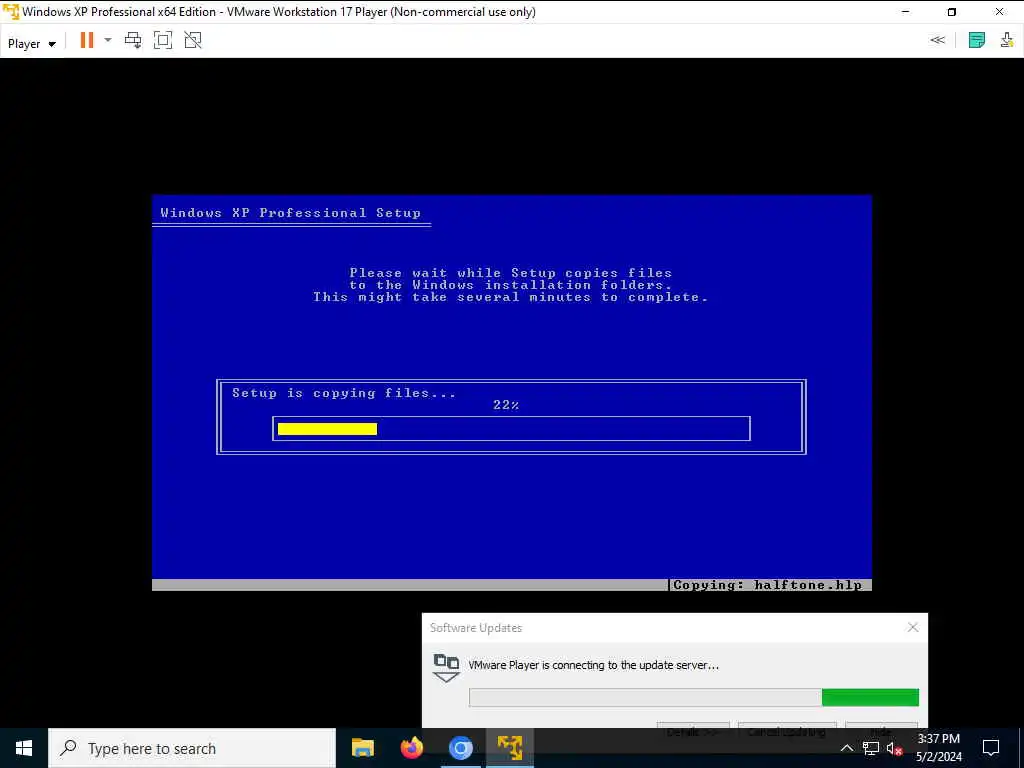Pause the virtual machine with the orange pause button
This screenshot has height=768, width=1024.
click(x=87, y=40)
